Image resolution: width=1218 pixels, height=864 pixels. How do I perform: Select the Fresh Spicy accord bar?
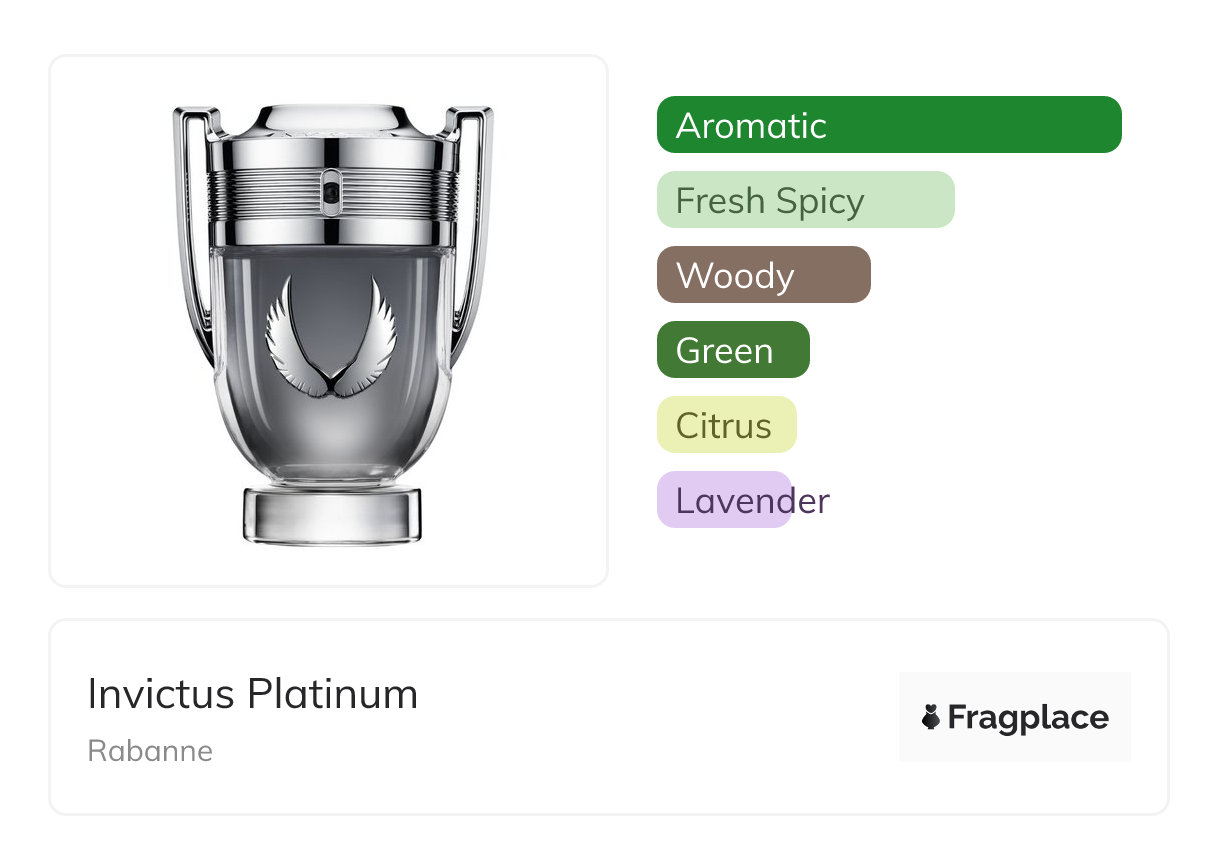click(805, 200)
